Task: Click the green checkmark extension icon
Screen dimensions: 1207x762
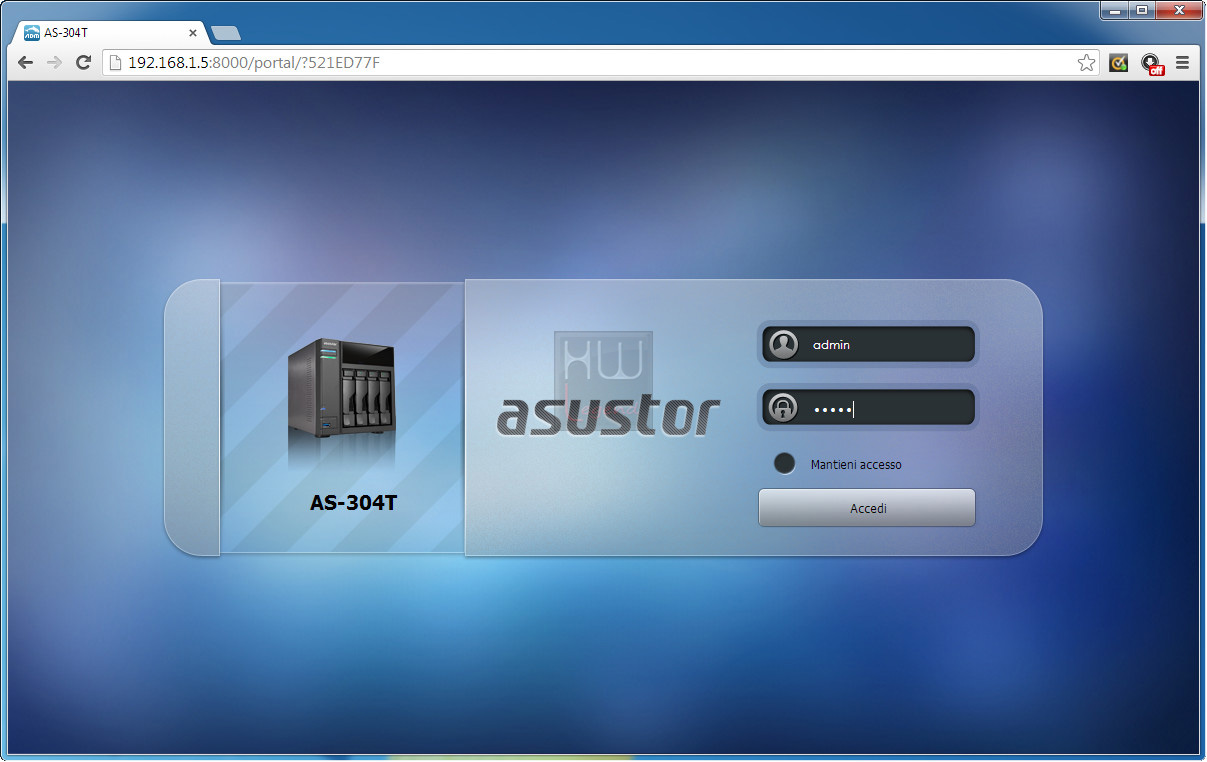Action: pyautogui.click(x=1119, y=63)
